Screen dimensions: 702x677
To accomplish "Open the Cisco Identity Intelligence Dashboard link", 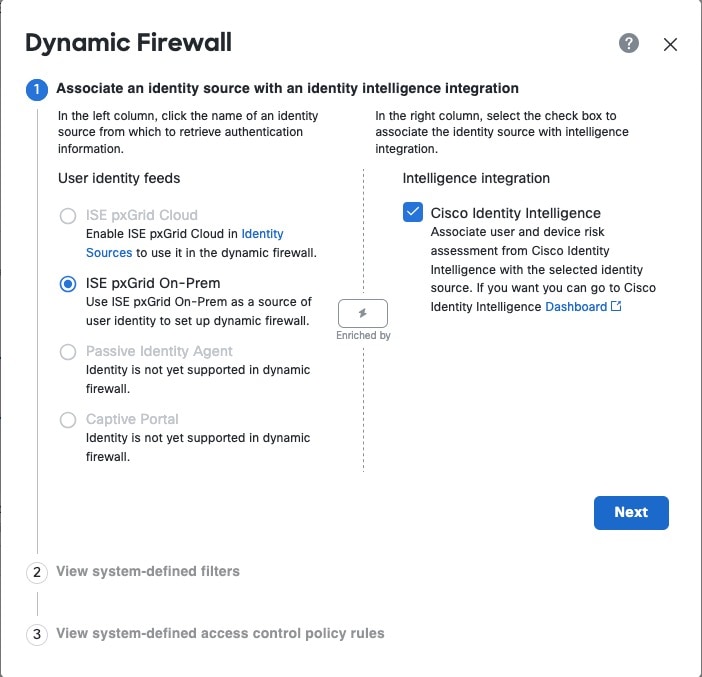I will click(576, 307).
